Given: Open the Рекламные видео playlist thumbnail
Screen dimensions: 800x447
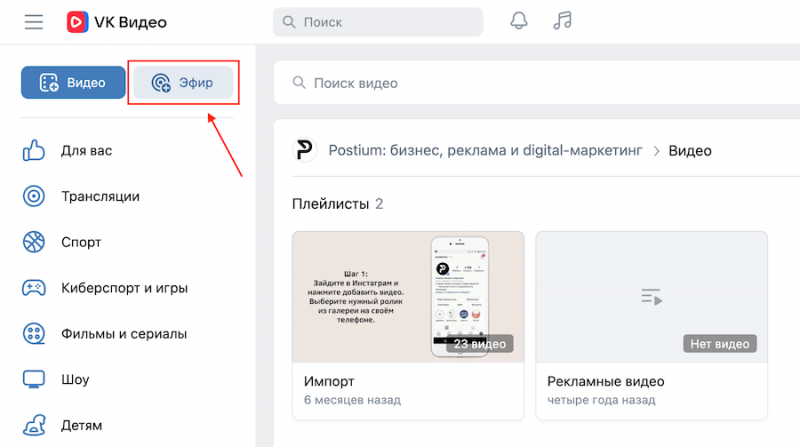Looking at the screenshot, I should [651, 297].
